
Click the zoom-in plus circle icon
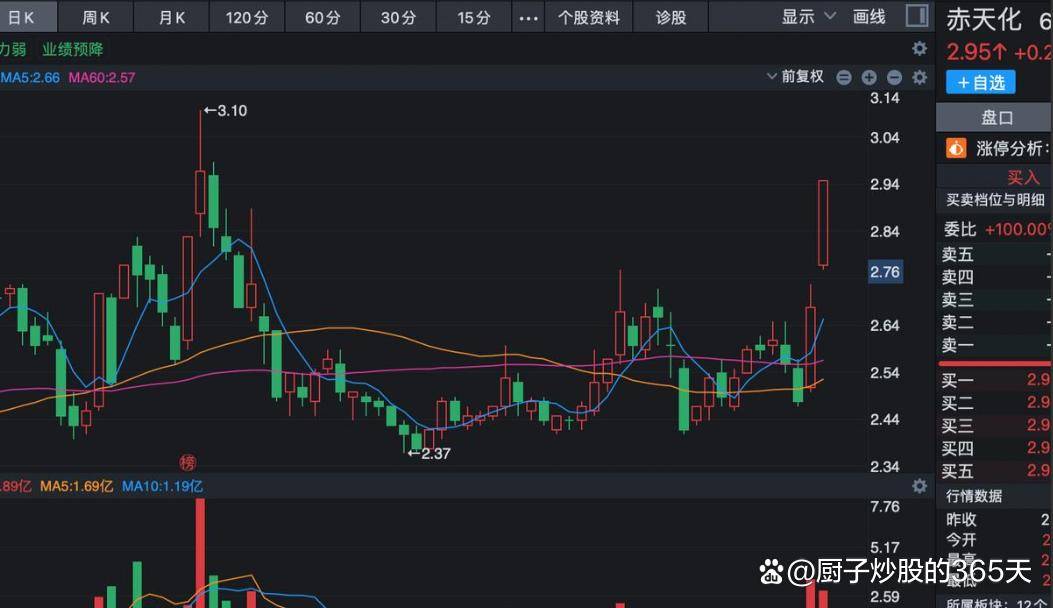tap(869, 77)
